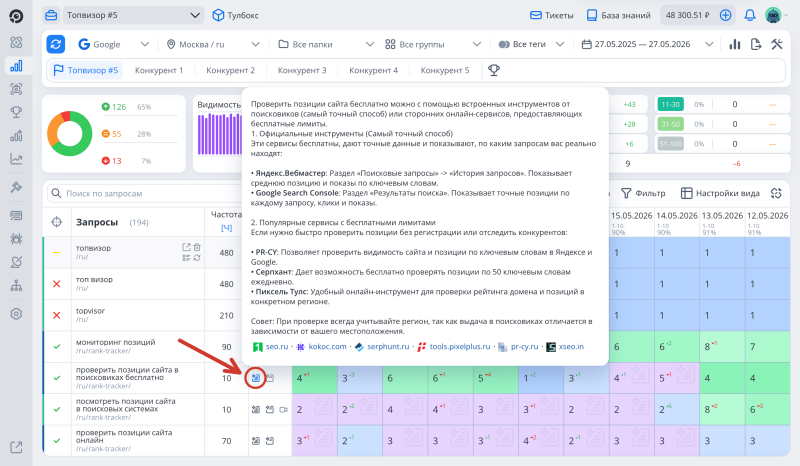Click the notifications bell icon
Image resolution: width=800 pixels, height=466 pixels.
[749, 15]
